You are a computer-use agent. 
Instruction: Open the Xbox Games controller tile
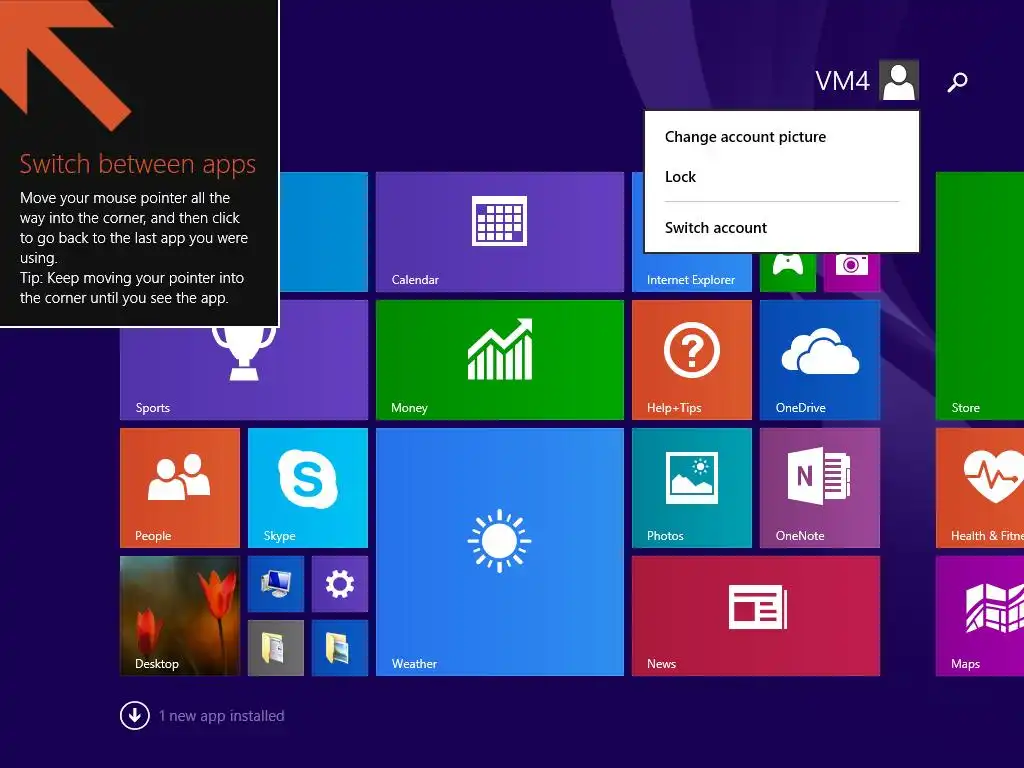788,272
